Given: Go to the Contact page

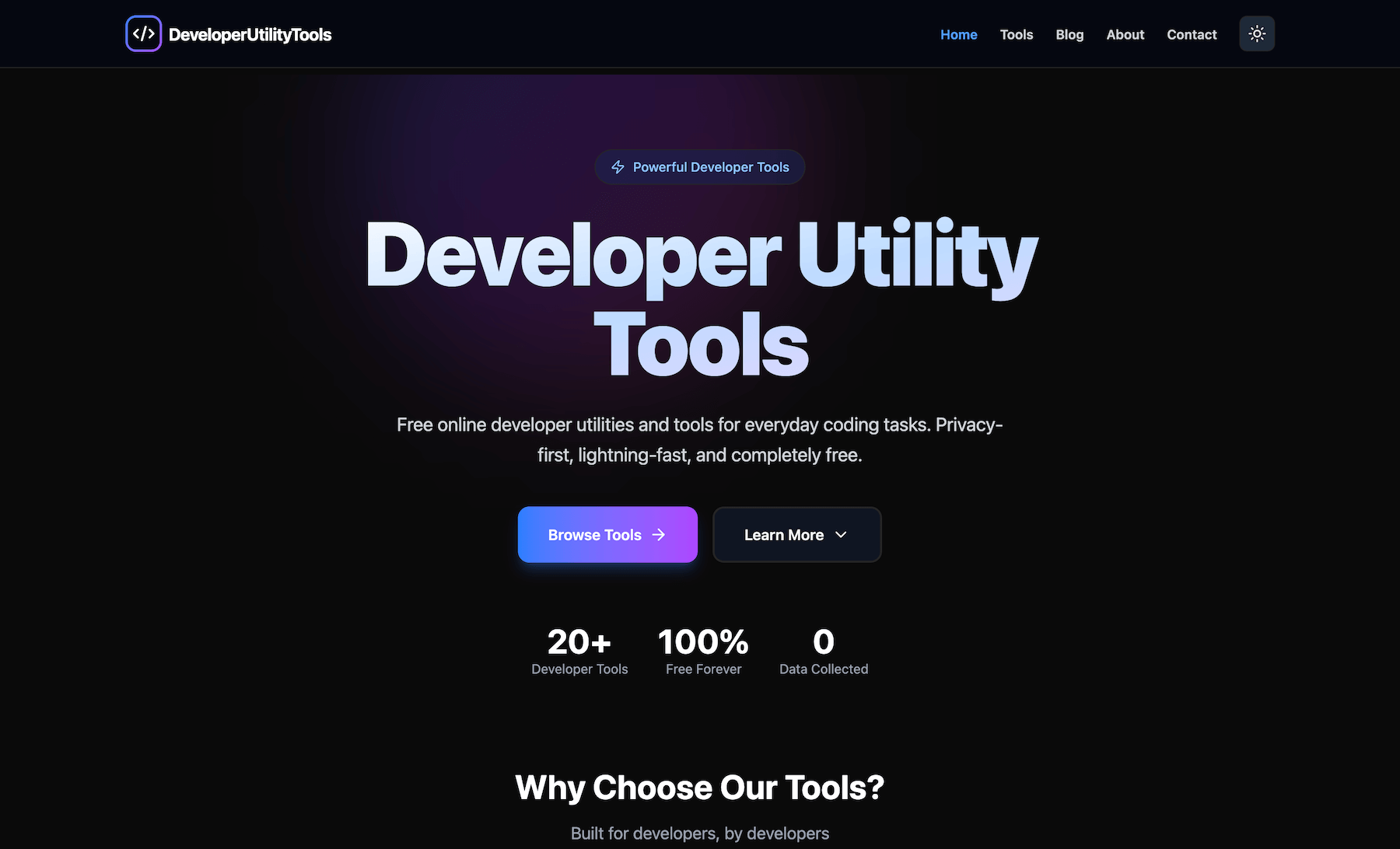Looking at the screenshot, I should (1191, 34).
